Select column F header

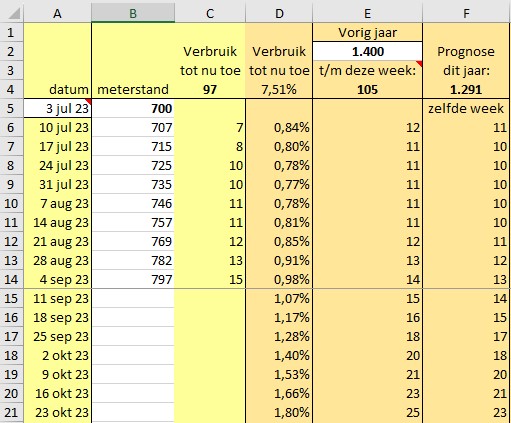(x=466, y=13)
